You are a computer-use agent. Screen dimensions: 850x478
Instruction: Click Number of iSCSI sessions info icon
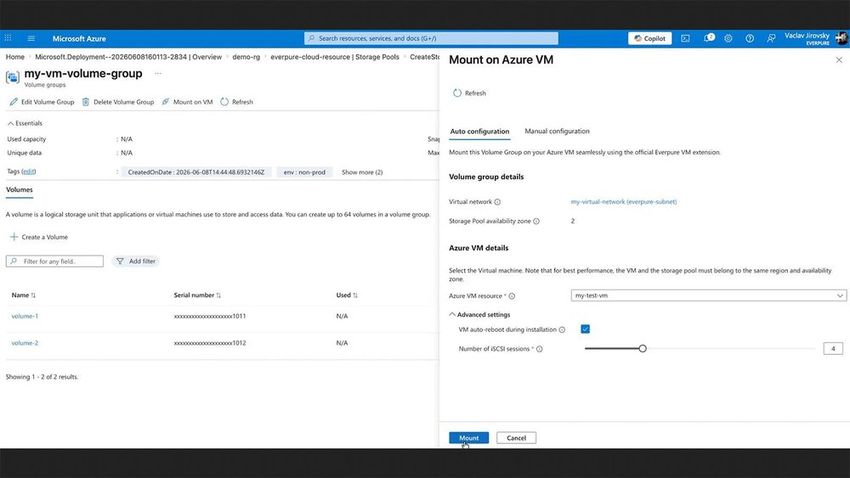point(539,349)
